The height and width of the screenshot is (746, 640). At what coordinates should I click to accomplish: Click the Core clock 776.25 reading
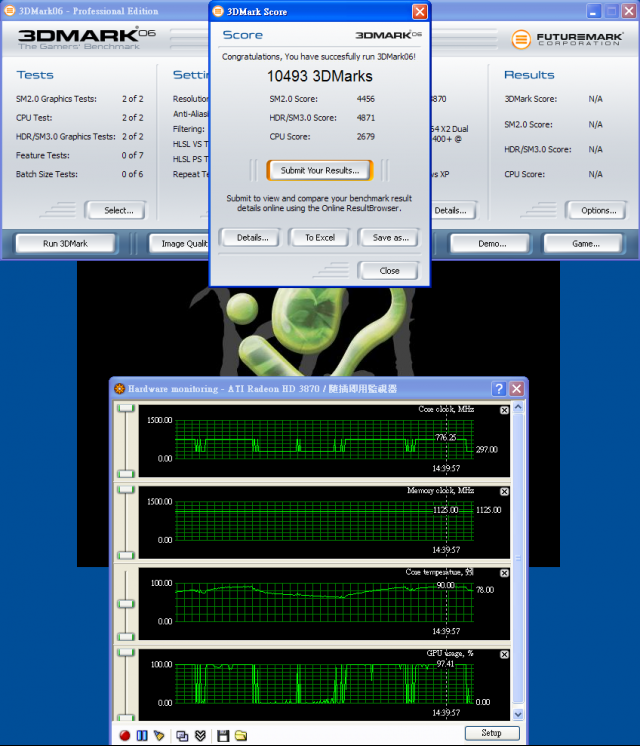click(x=446, y=437)
